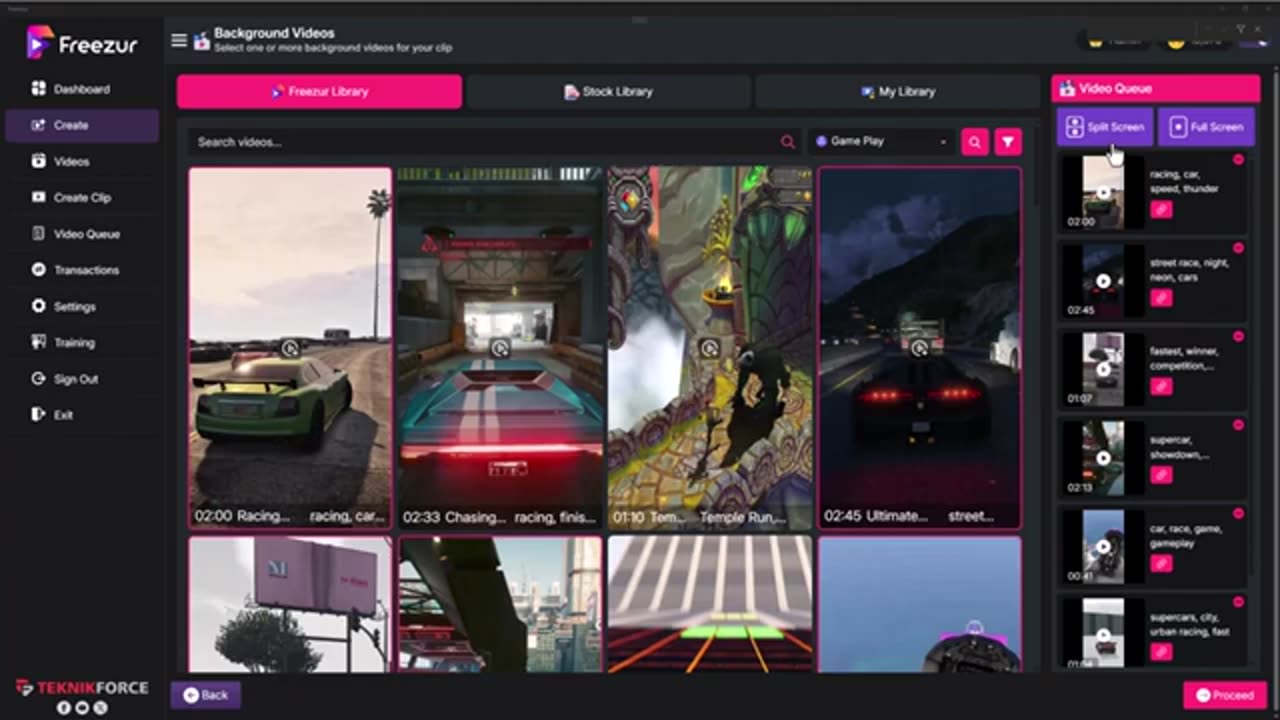Click link icon for 'car, race, game, gameplay'
This screenshot has height=720, width=1280.
[1160, 563]
